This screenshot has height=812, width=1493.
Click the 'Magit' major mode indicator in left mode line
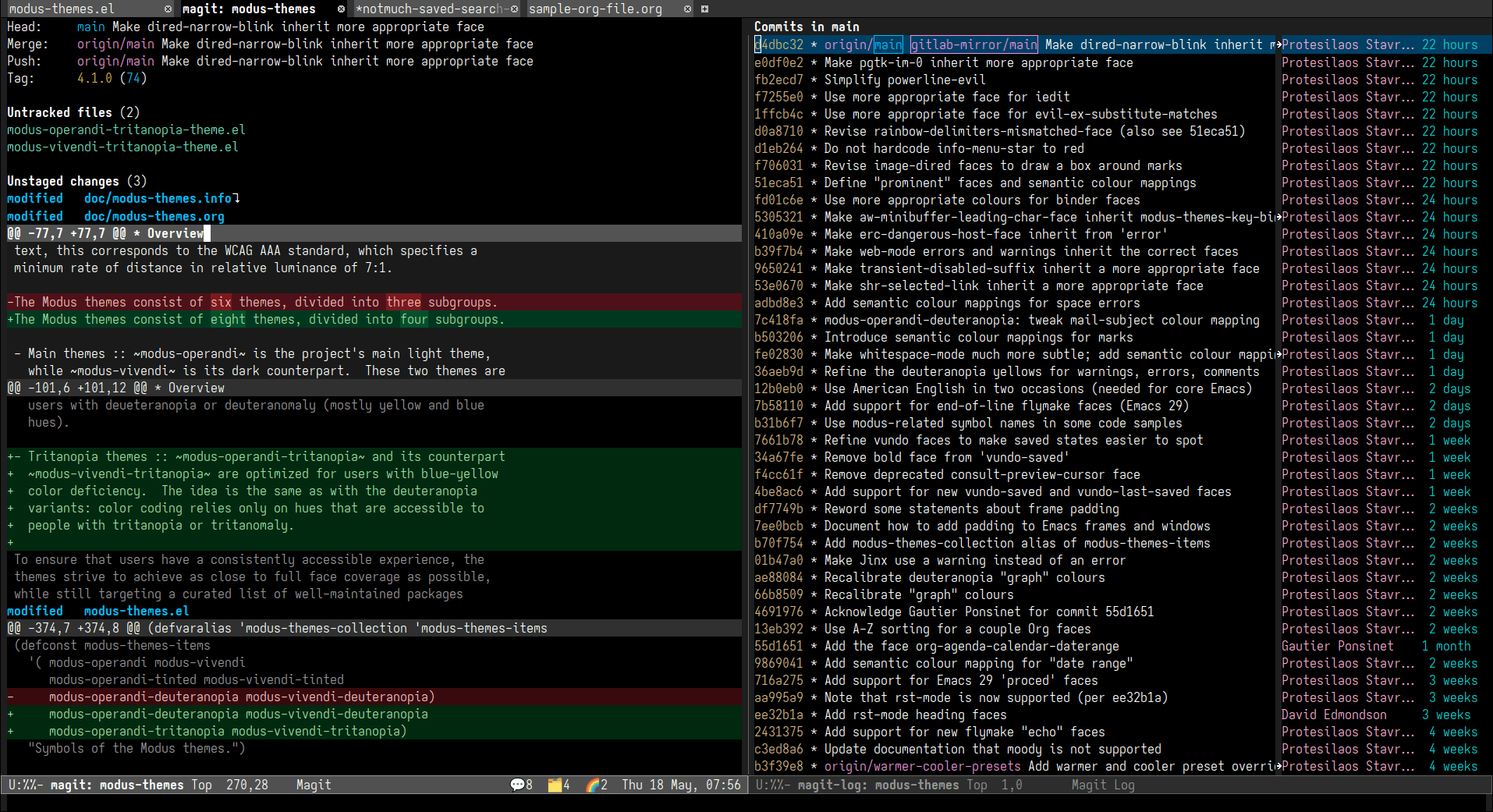[314, 785]
